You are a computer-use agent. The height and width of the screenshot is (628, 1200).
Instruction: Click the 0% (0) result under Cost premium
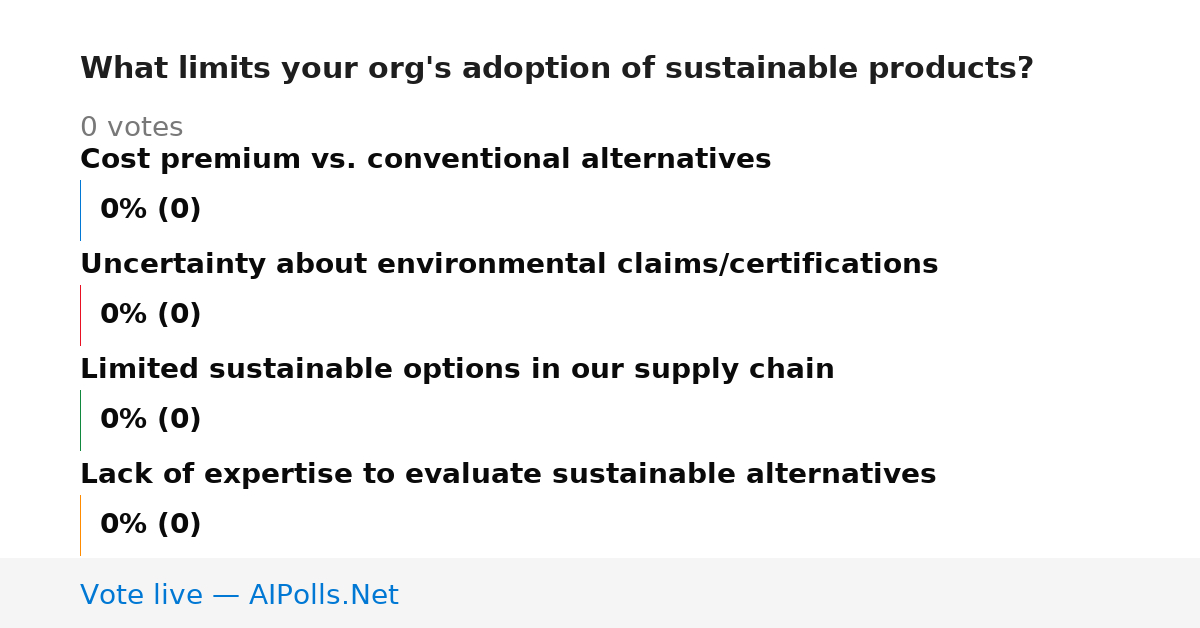(x=150, y=210)
